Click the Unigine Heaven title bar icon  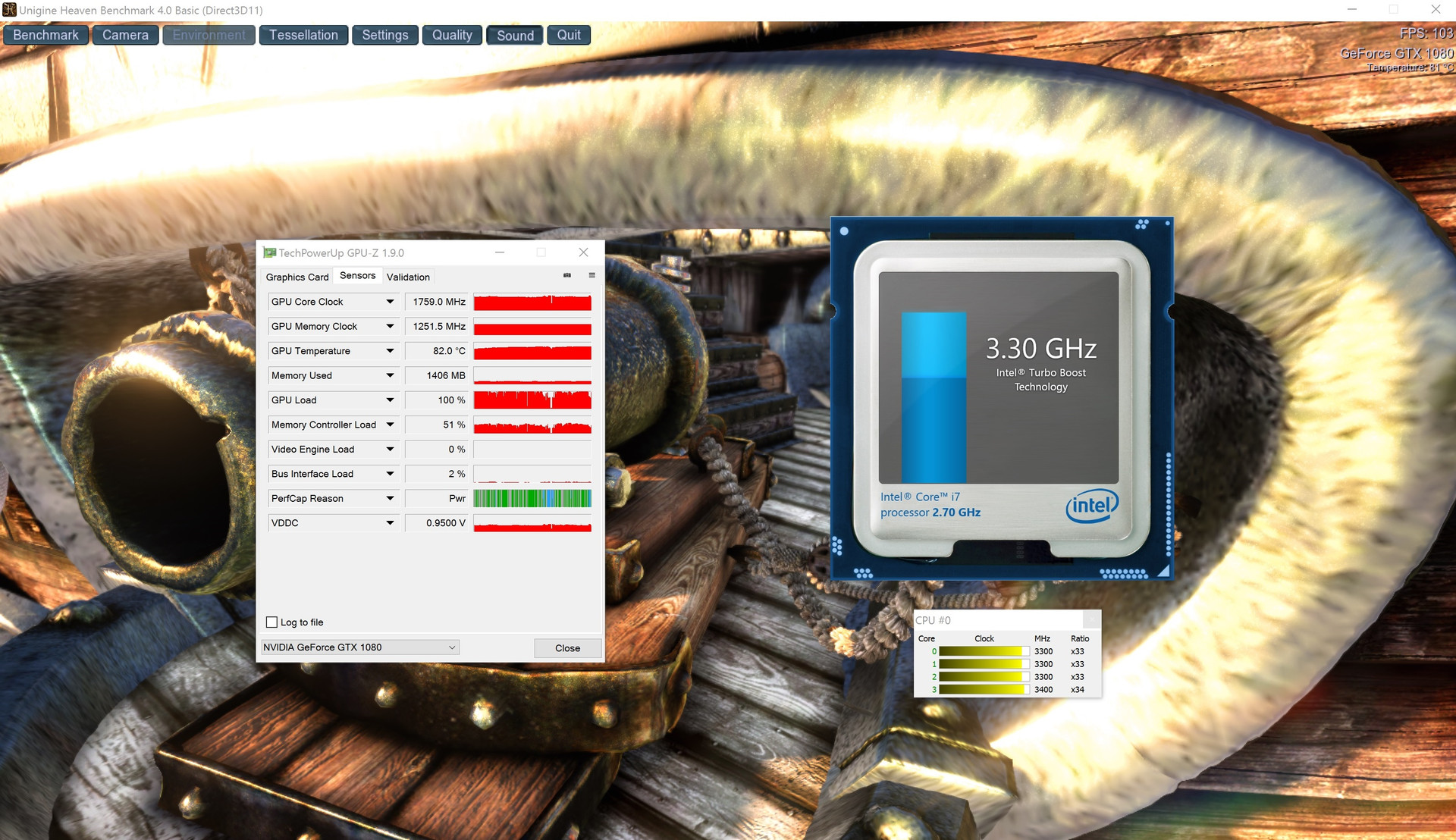(9, 10)
